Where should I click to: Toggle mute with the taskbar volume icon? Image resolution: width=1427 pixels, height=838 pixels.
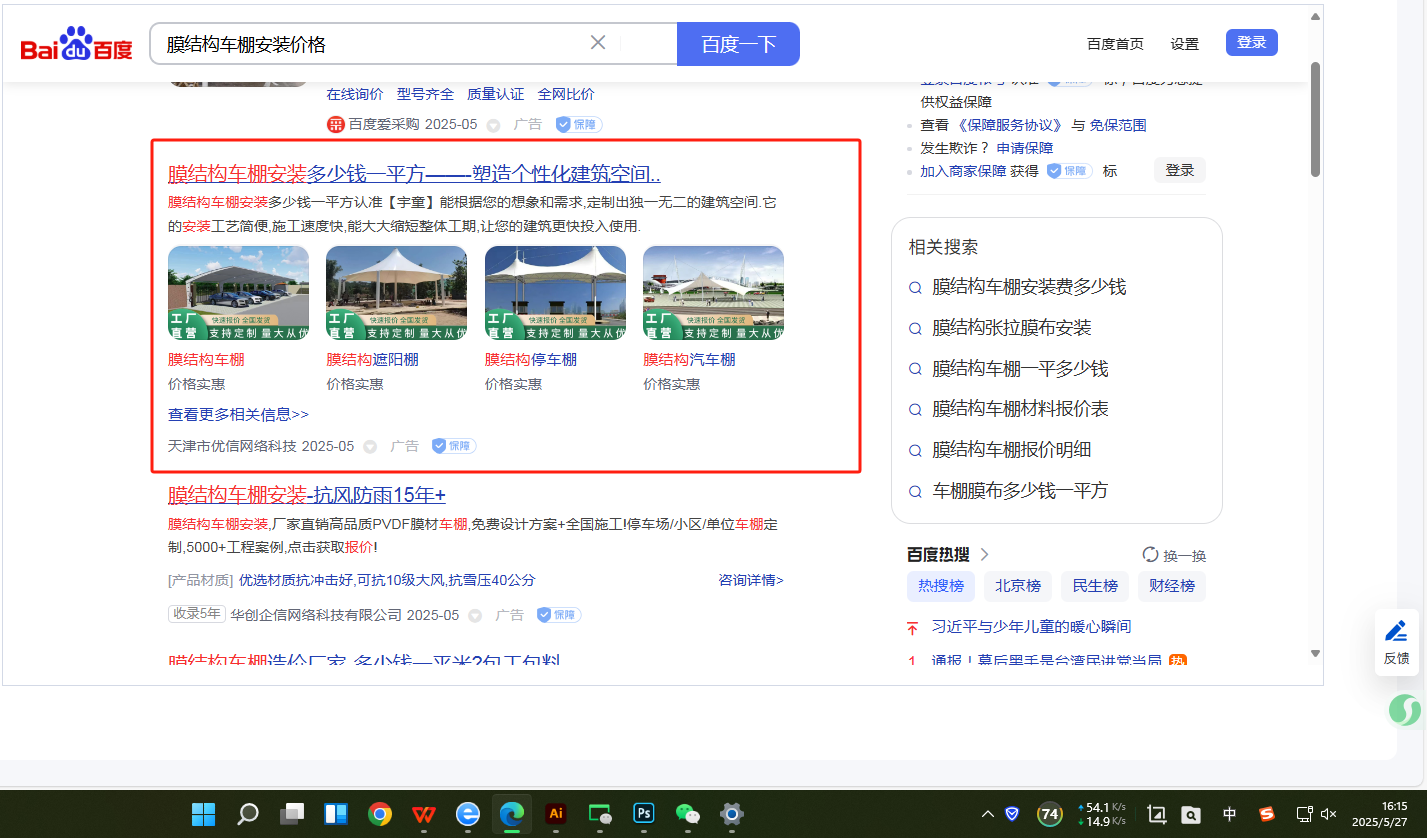[x=1329, y=814]
